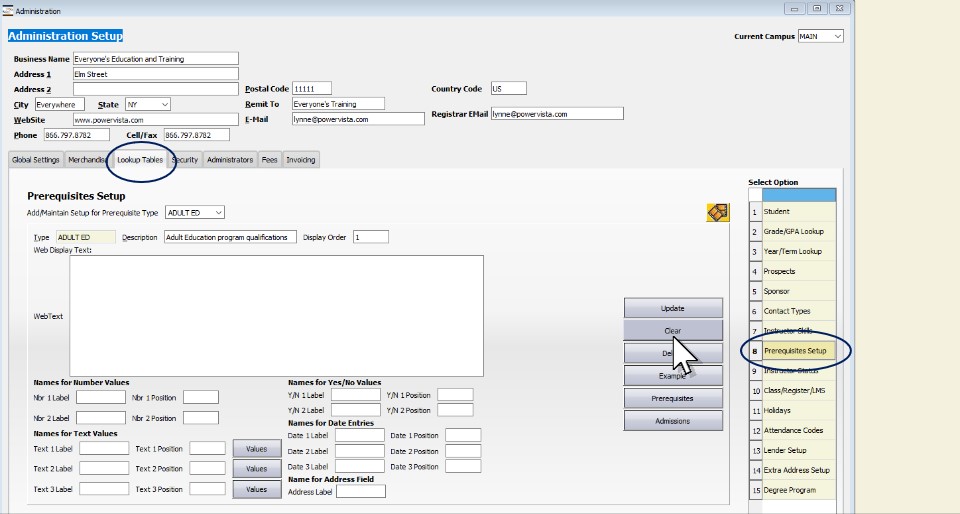Focus the Registrar EMail field
This screenshot has width=960, height=514.
pyautogui.click(x=556, y=114)
